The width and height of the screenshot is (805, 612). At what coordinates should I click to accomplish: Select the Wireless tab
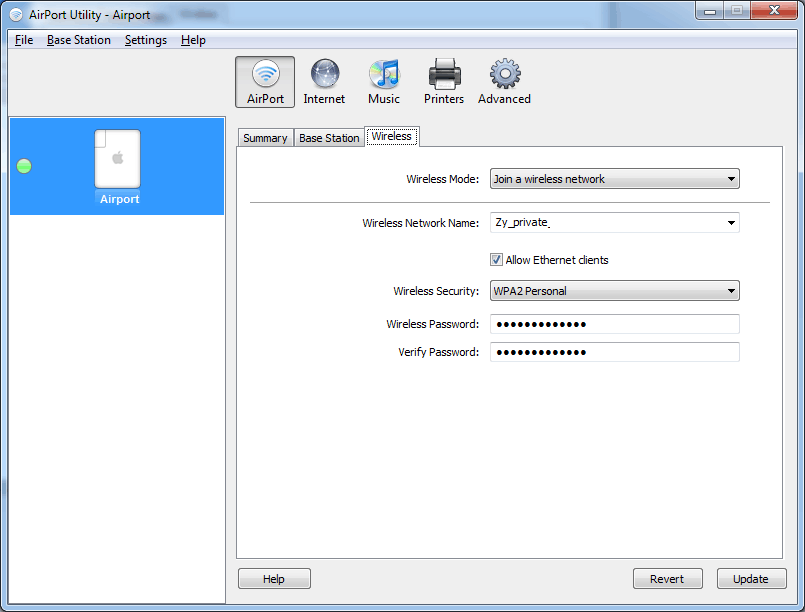[x=392, y=137]
